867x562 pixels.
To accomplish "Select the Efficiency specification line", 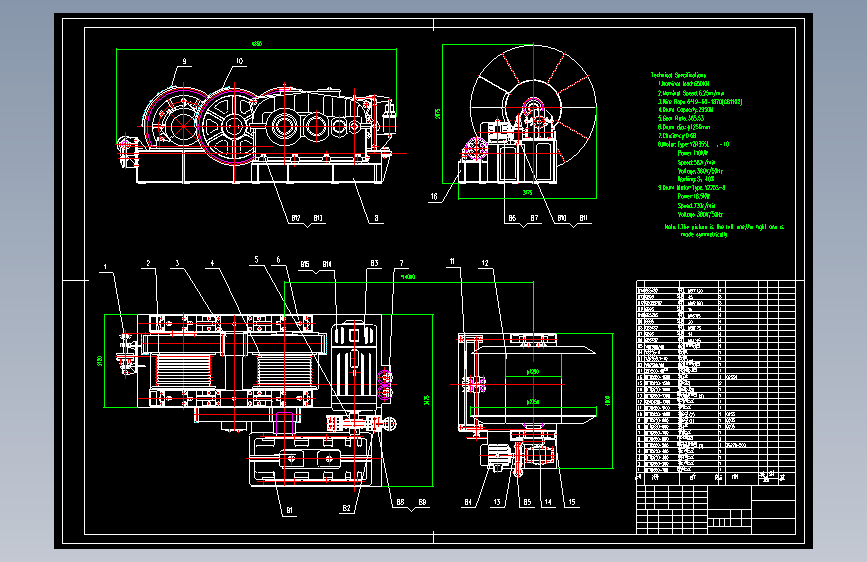I will pos(677,136).
